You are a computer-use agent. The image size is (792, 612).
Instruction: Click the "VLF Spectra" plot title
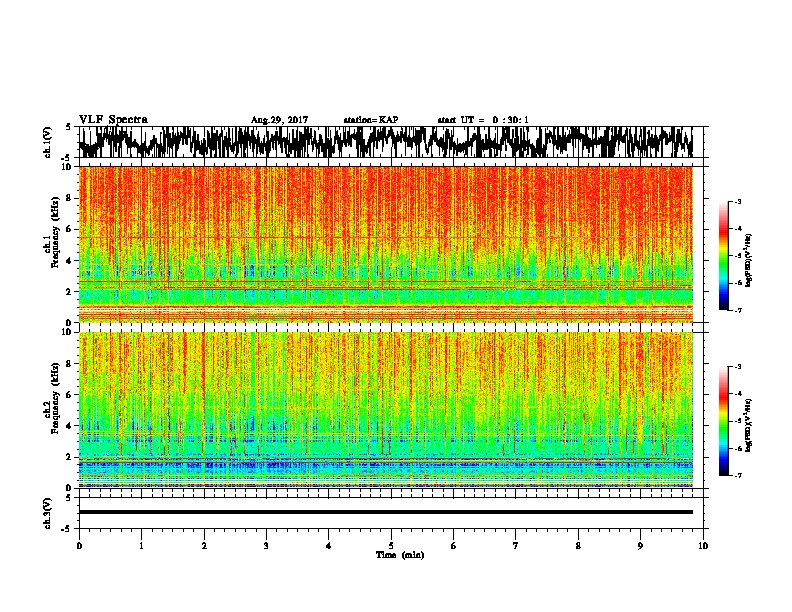pyautogui.click(x=113, y=120)
